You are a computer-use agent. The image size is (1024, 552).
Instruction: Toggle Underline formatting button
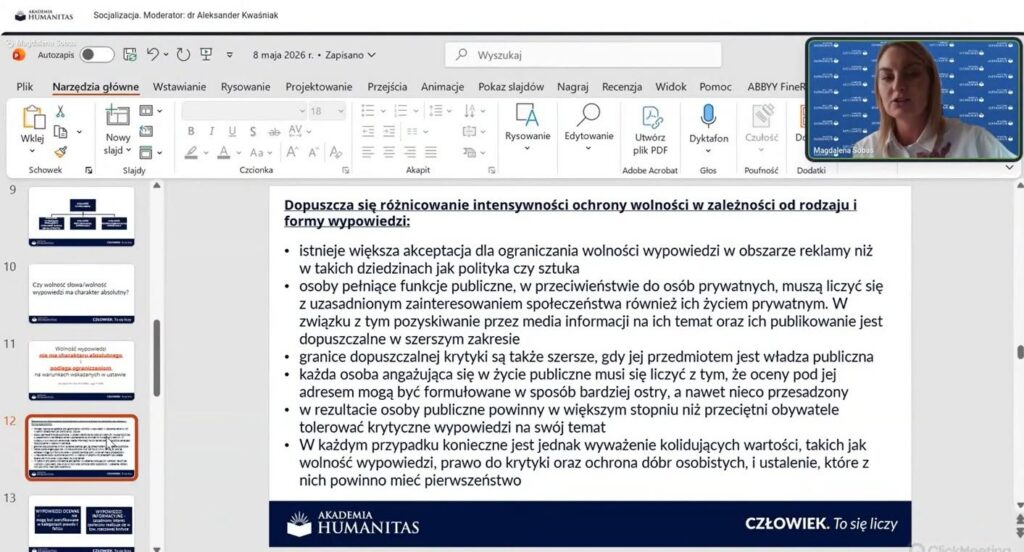tap(232, 131)
